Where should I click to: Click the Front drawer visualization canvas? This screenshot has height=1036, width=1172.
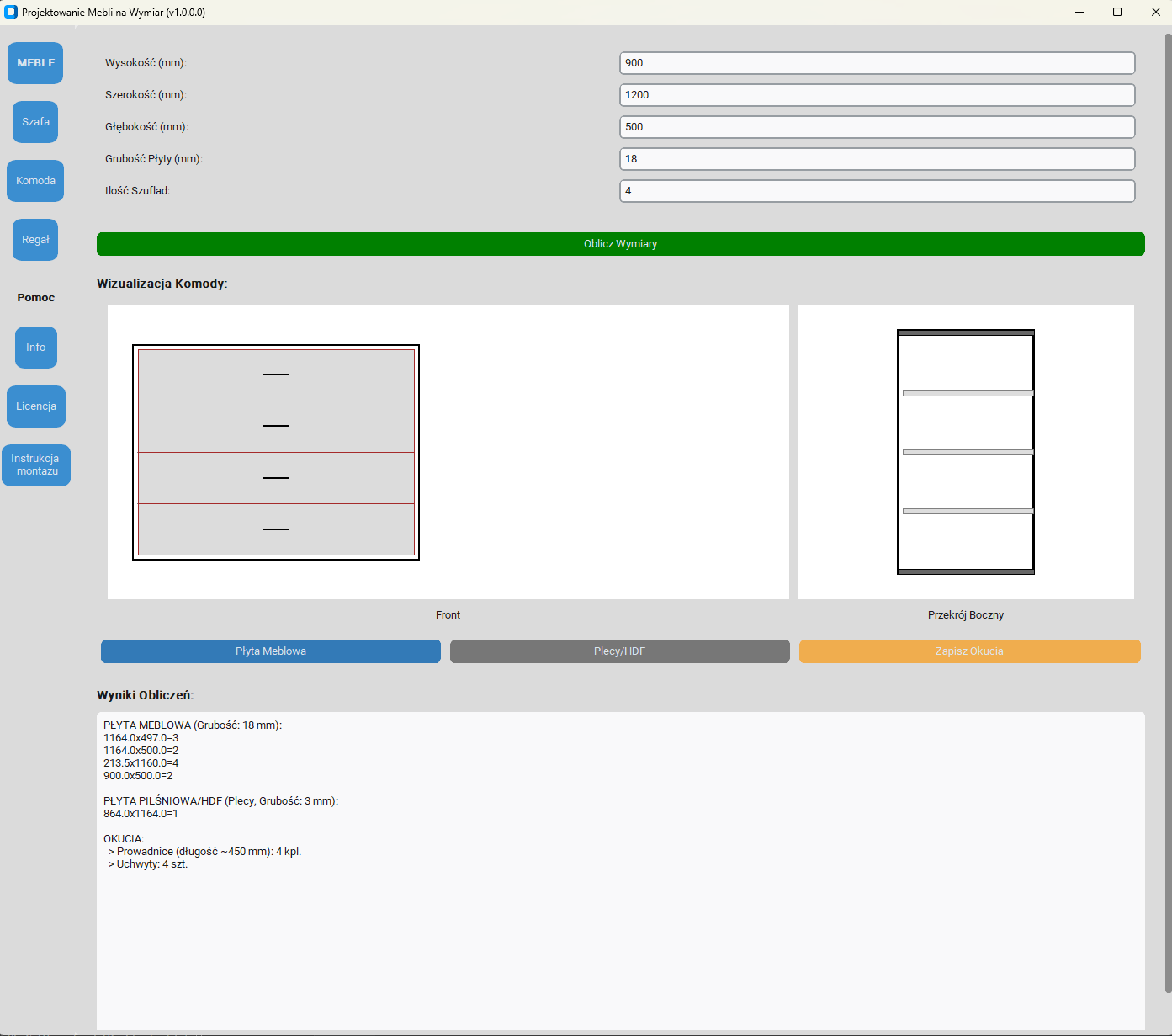(x=448, y=452)
